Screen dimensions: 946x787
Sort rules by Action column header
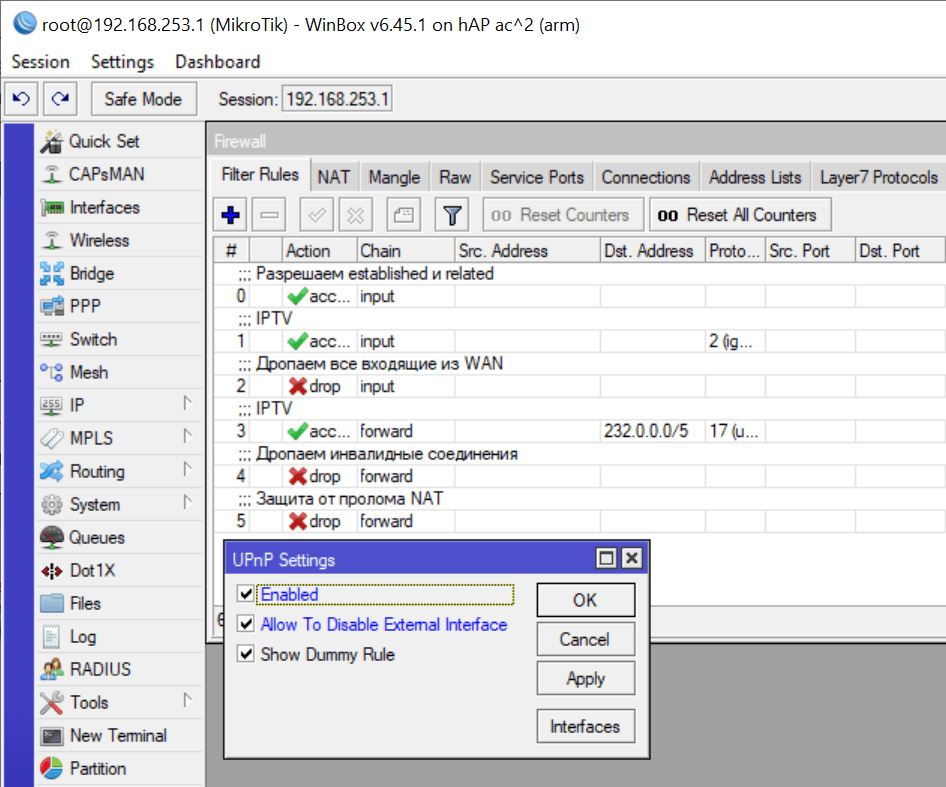click(x=319, y=250)
